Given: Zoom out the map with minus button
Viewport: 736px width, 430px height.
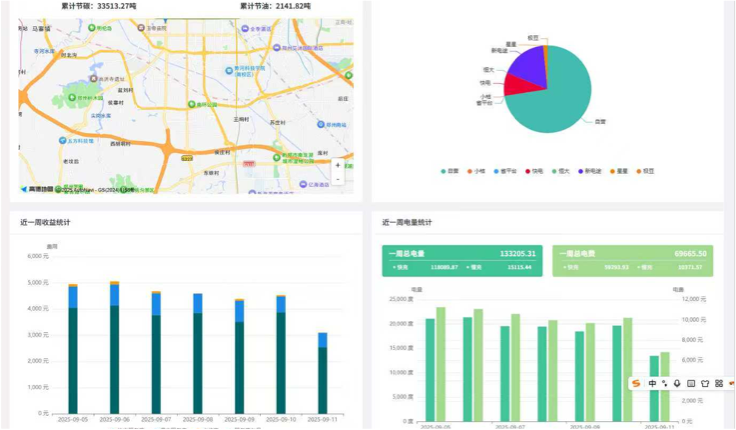Looking at the screenshot, I should [x=337, y=179].
